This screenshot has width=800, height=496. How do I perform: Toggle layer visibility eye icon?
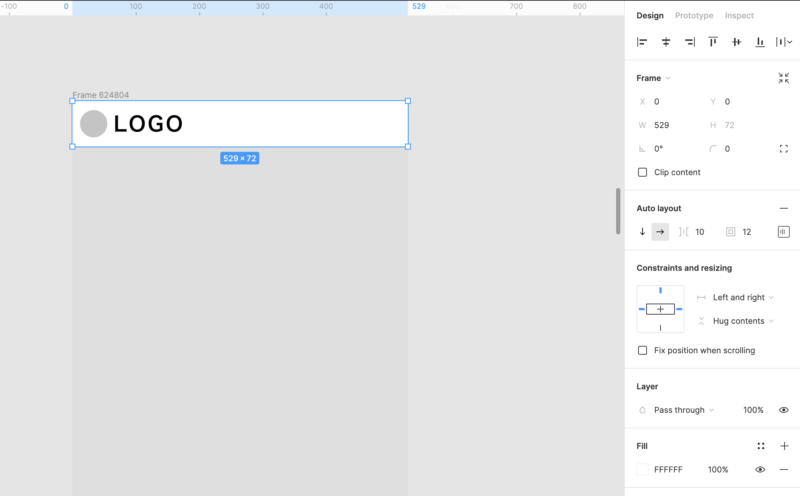783,410
